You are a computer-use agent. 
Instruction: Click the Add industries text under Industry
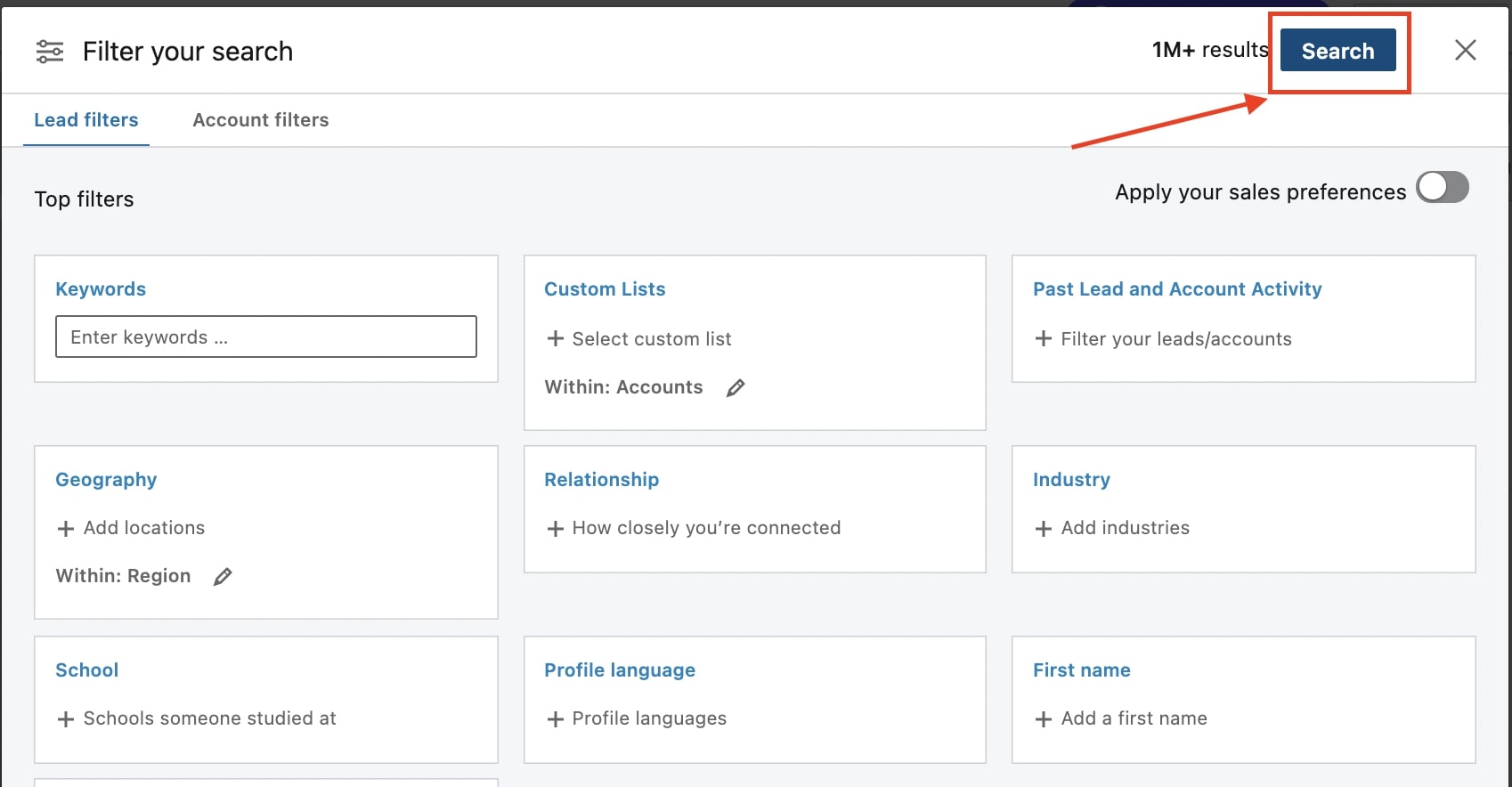point(1126,528)
